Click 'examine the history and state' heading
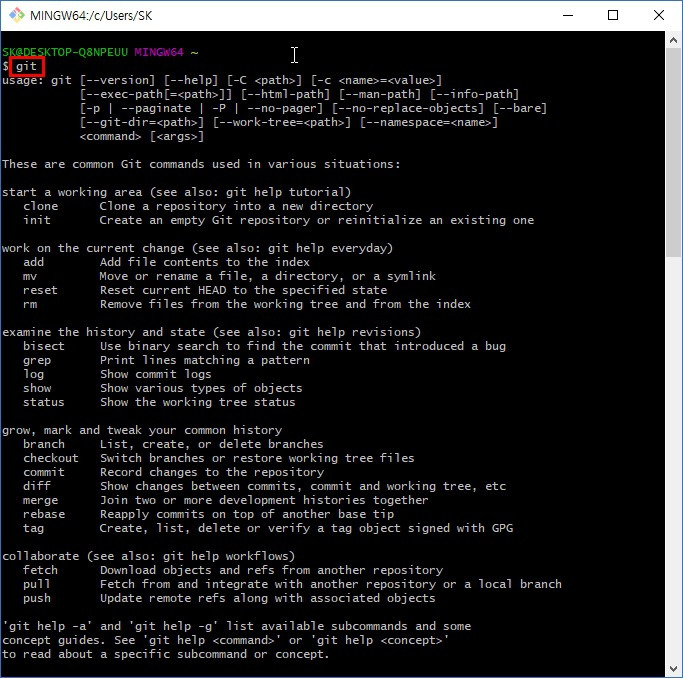 212,332
